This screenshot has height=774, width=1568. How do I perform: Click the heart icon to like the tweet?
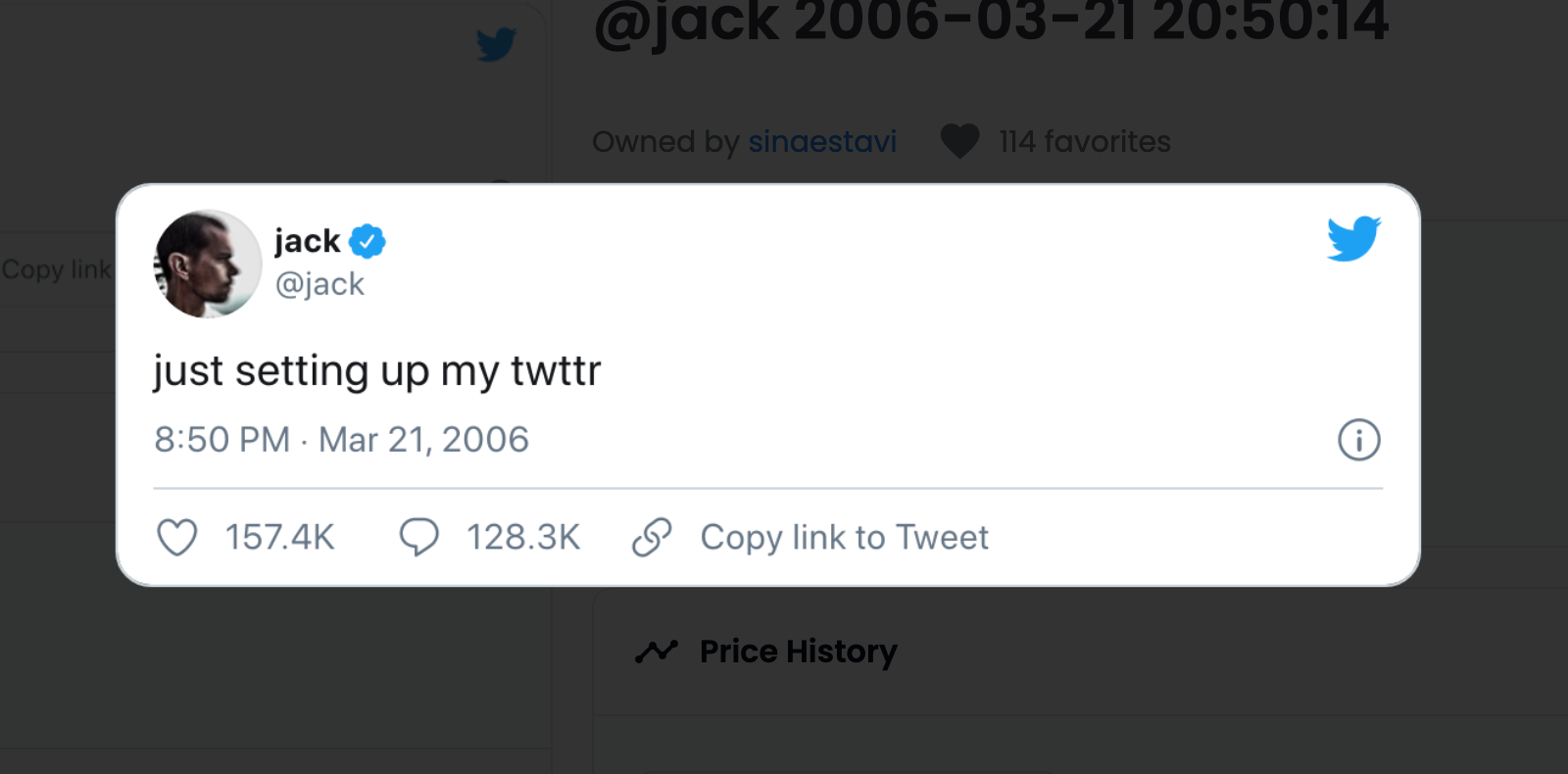tap(177, 537)
